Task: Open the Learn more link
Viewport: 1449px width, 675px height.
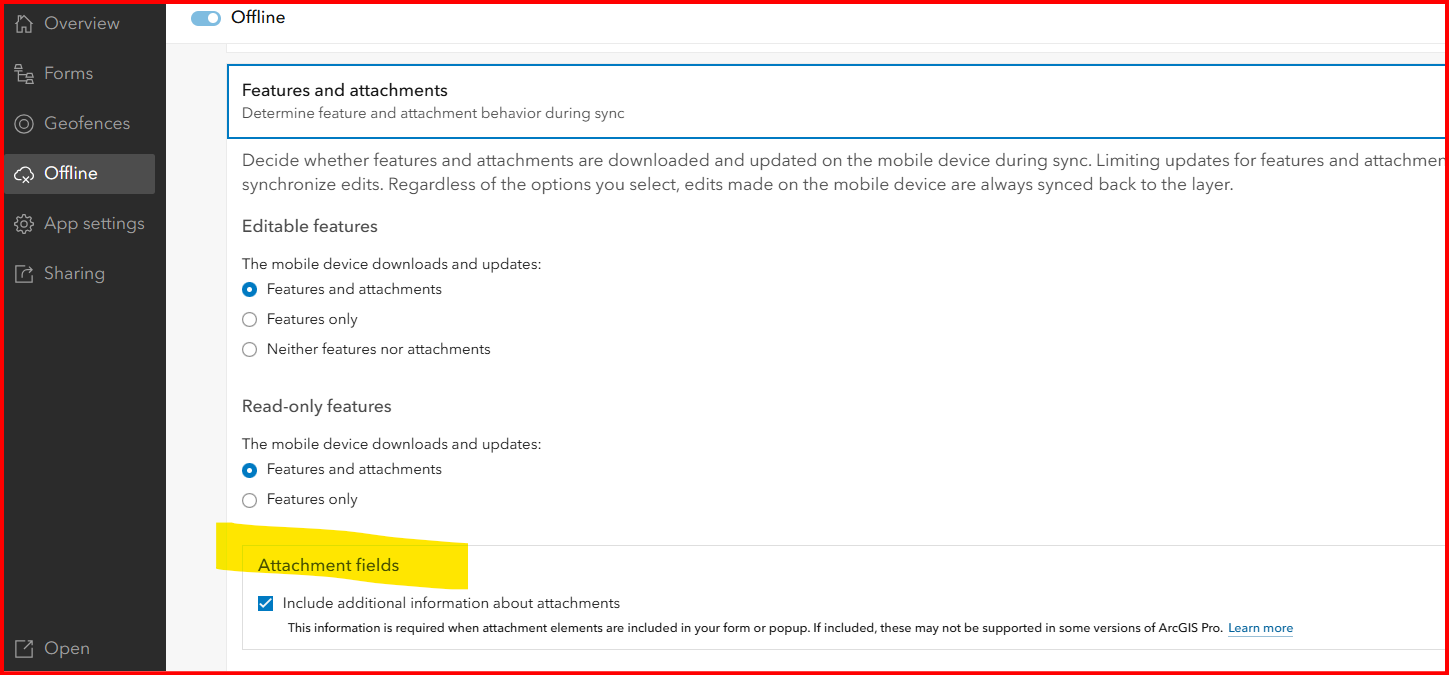Action: coord(1260,629)
